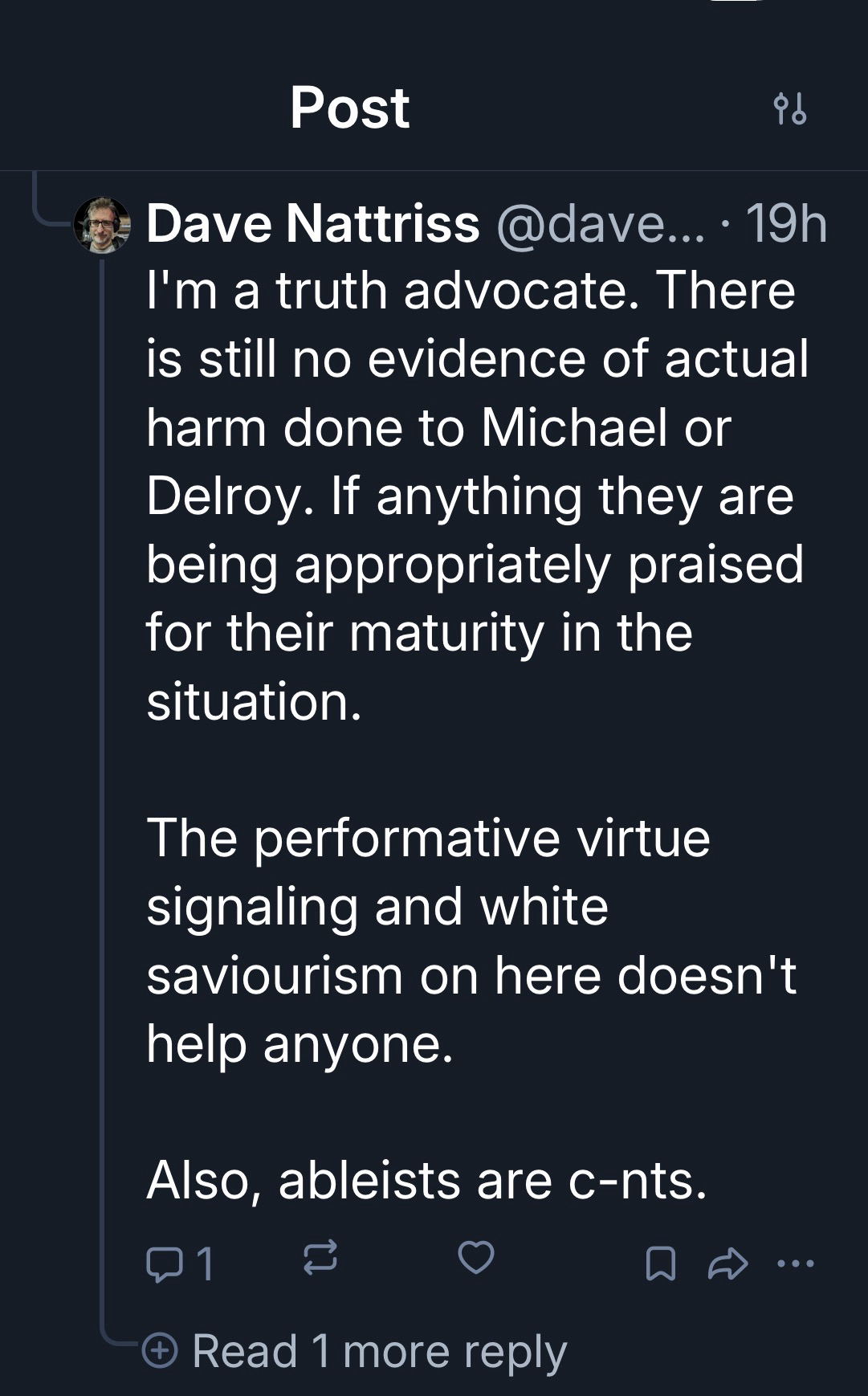Open thread reply sorting settings icon
The width and height of the screenshot is (868, 1396).
pos(789,108)
